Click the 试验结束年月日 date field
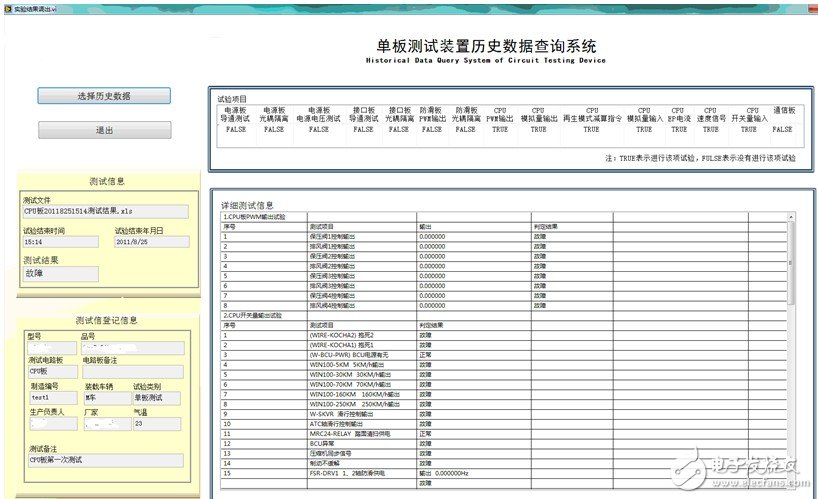This screenshot has height=499, width=818. click(150, 241)
